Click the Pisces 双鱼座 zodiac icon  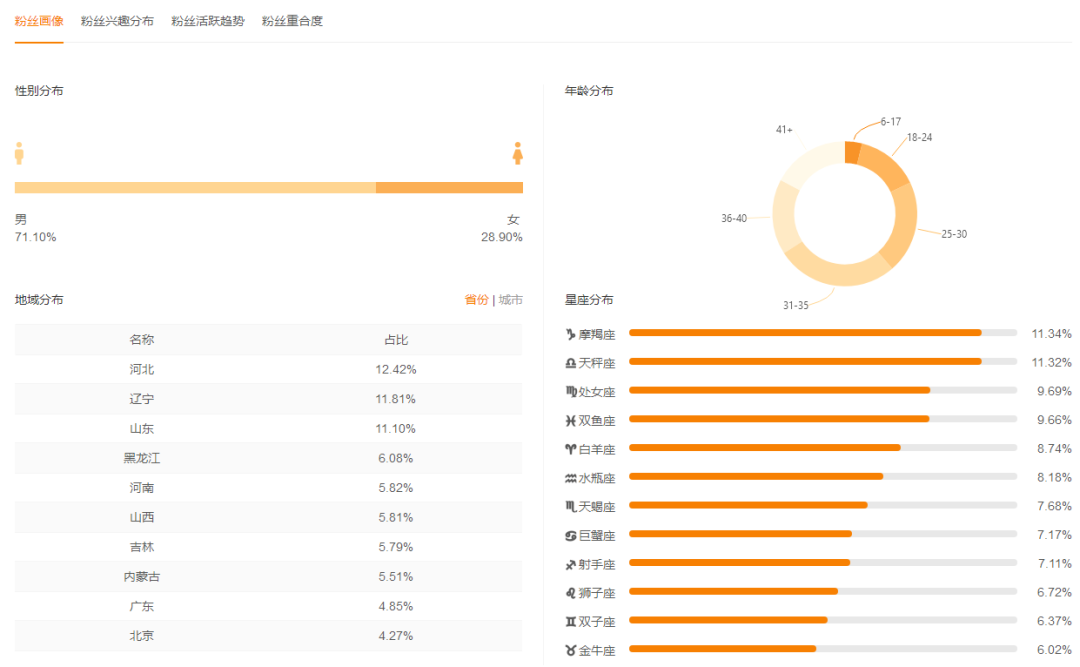(570, 420)
